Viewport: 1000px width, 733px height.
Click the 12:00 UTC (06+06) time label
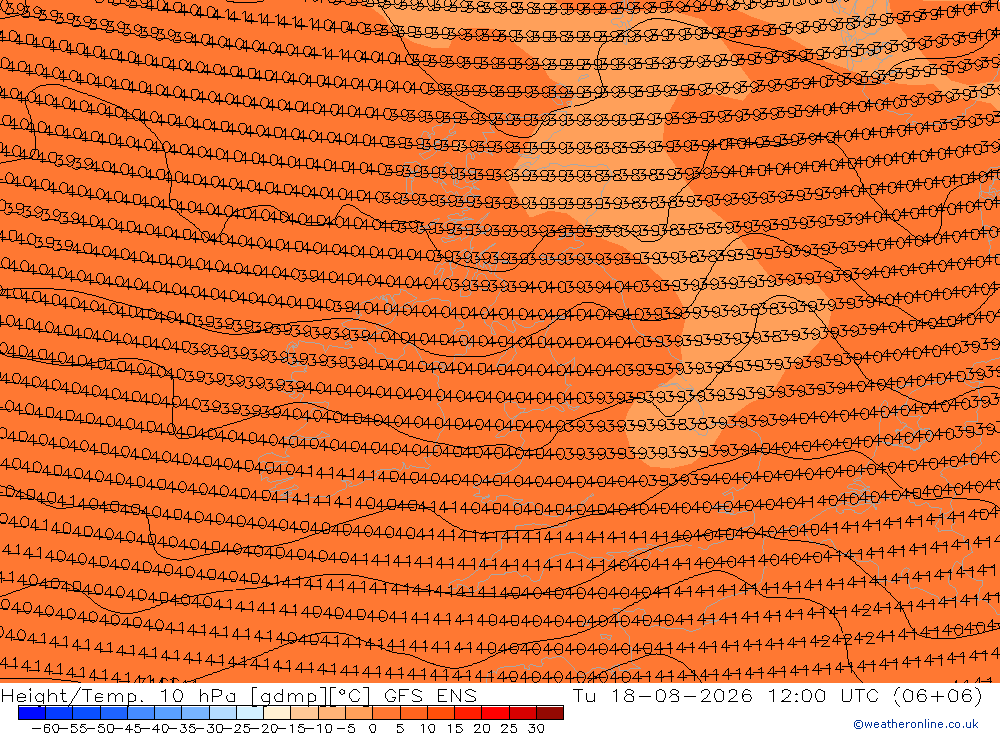click(x=875, y=695)
